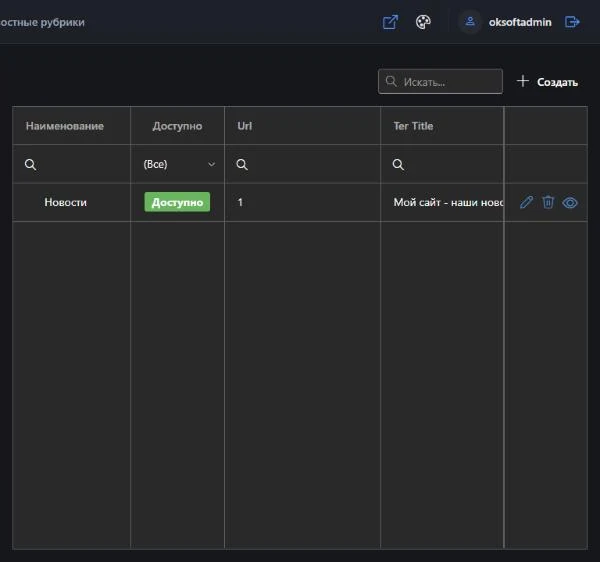This screenshot has height=562, width=600.
Task: Click the search icon in Наименование filter
Action: click(x=30, y=165)
